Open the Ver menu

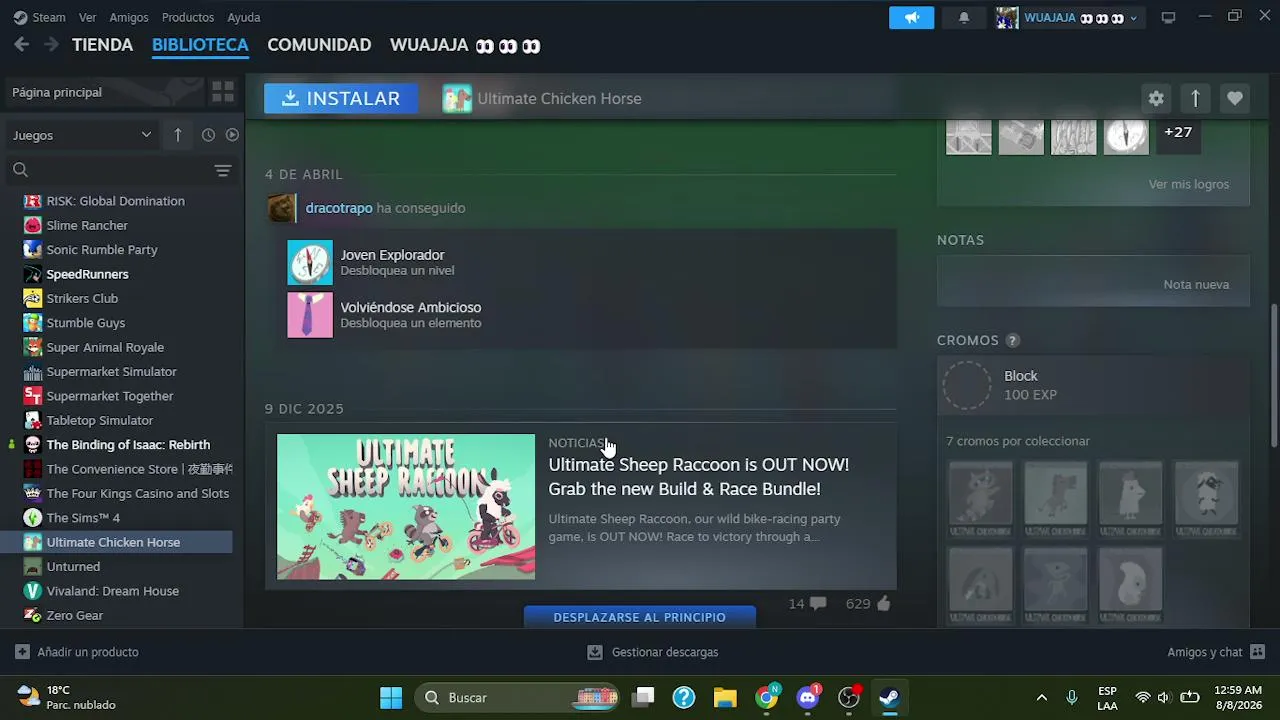[88, 17]
